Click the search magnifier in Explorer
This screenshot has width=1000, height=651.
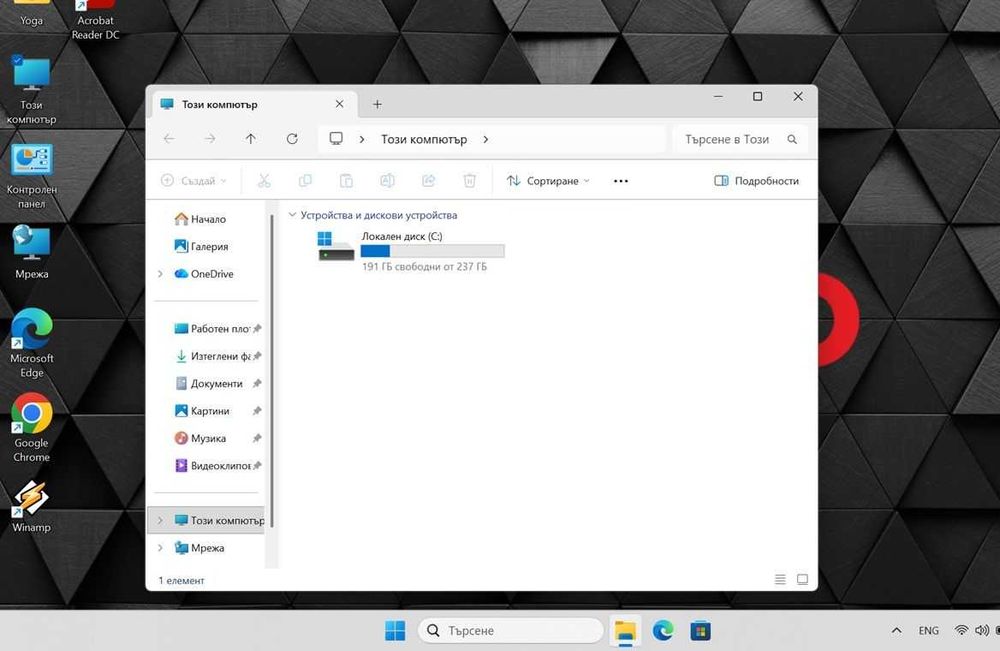792,139
